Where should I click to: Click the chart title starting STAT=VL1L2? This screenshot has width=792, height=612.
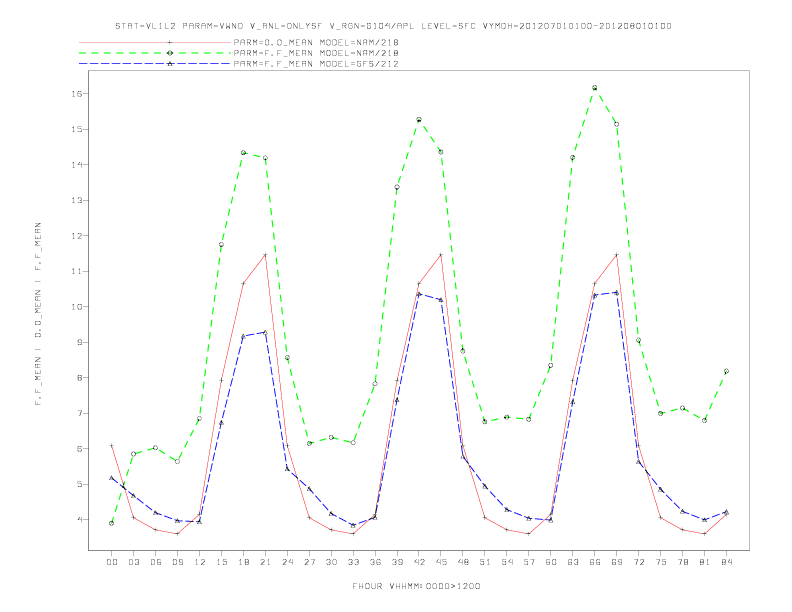click(x=393, y=26)
